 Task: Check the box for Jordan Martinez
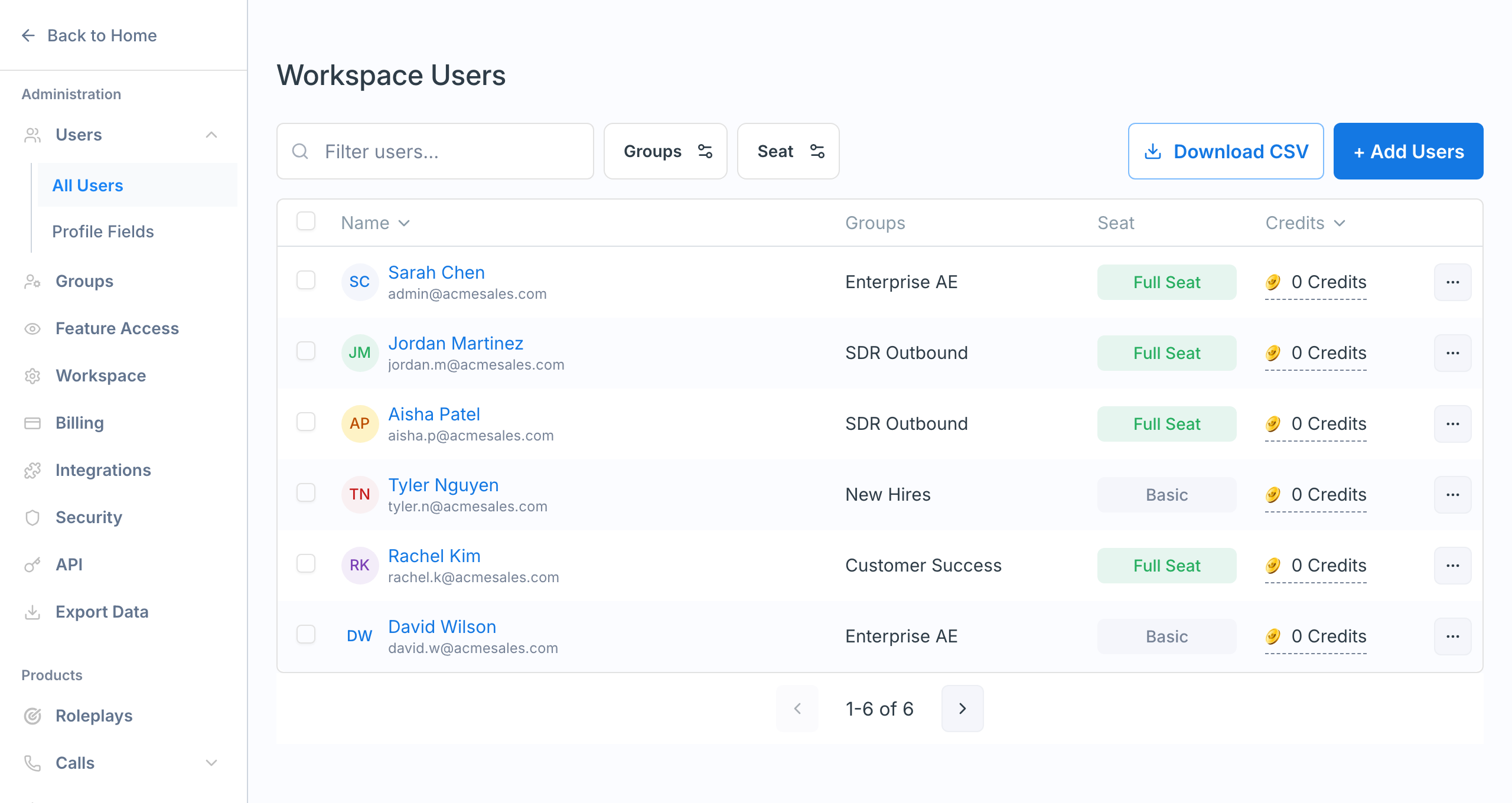[x=306, y=351]
